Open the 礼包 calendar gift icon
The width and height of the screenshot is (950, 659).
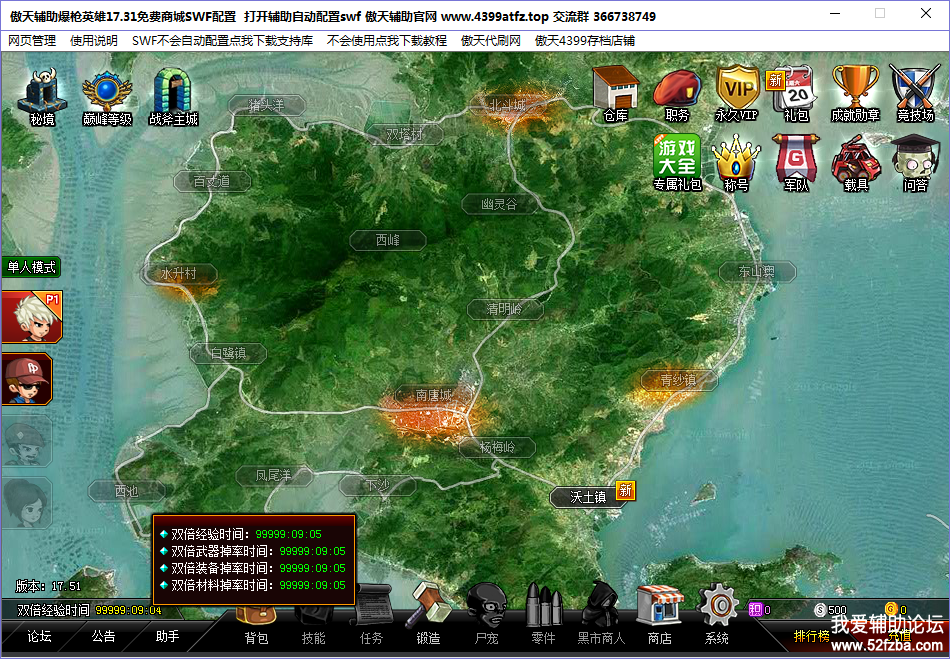(x=795, y=90)
